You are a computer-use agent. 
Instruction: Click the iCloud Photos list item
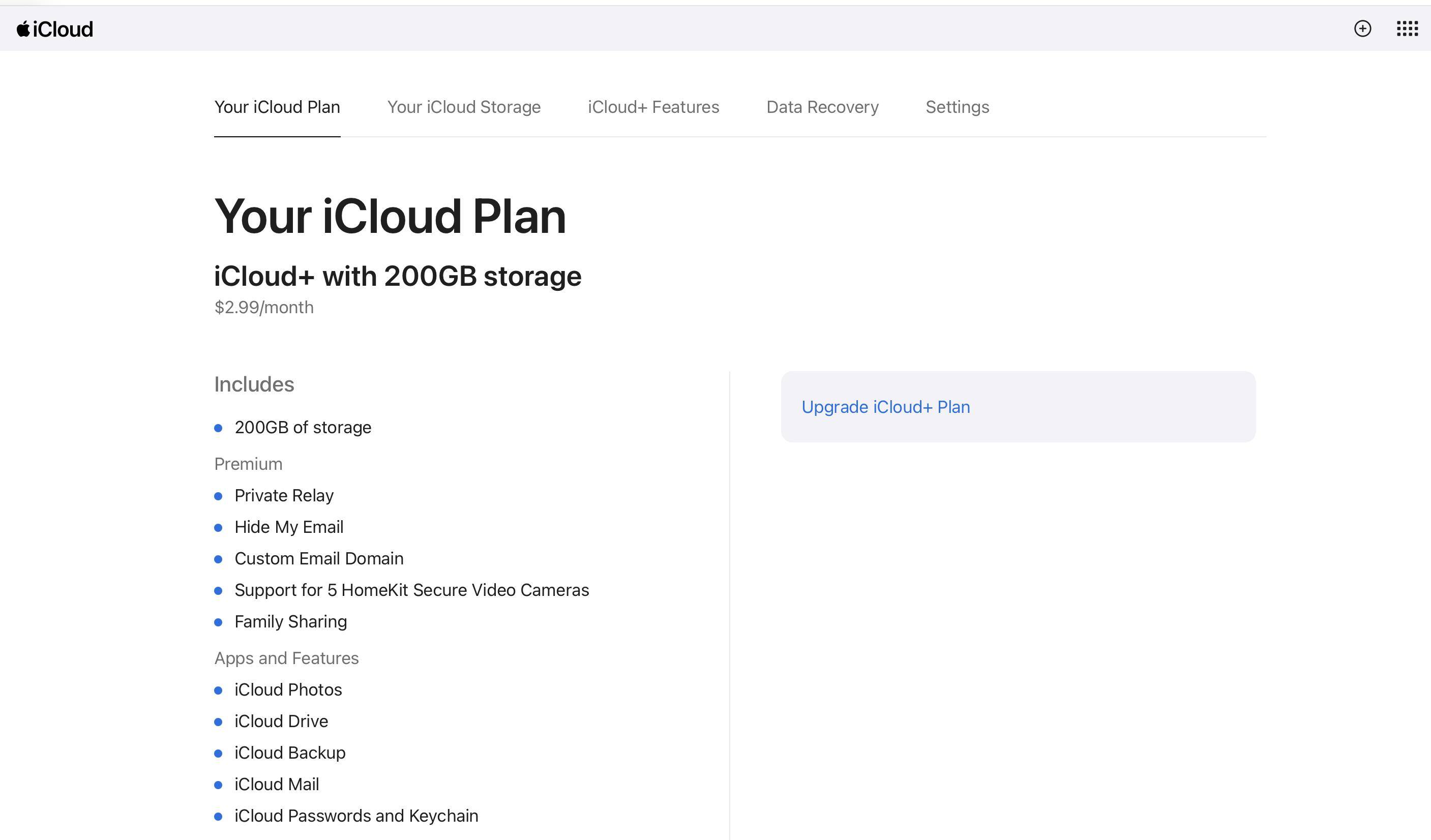click(x=288, y=689)
